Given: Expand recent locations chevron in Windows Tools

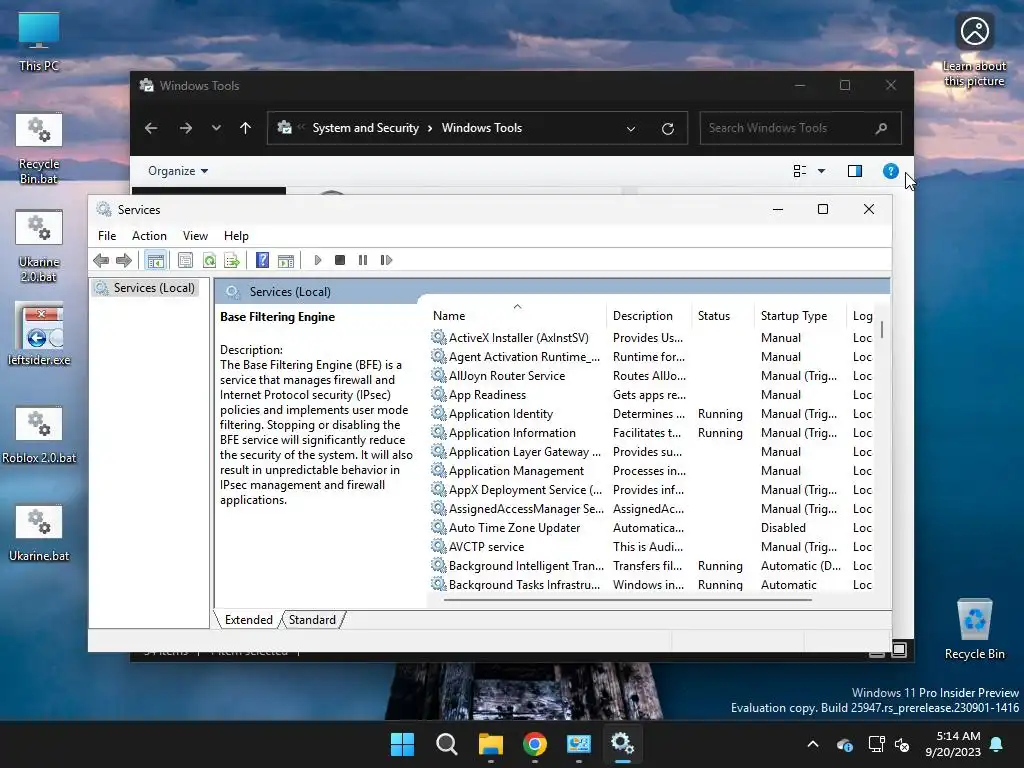Looking at the screenshot, I should (216, 128).
